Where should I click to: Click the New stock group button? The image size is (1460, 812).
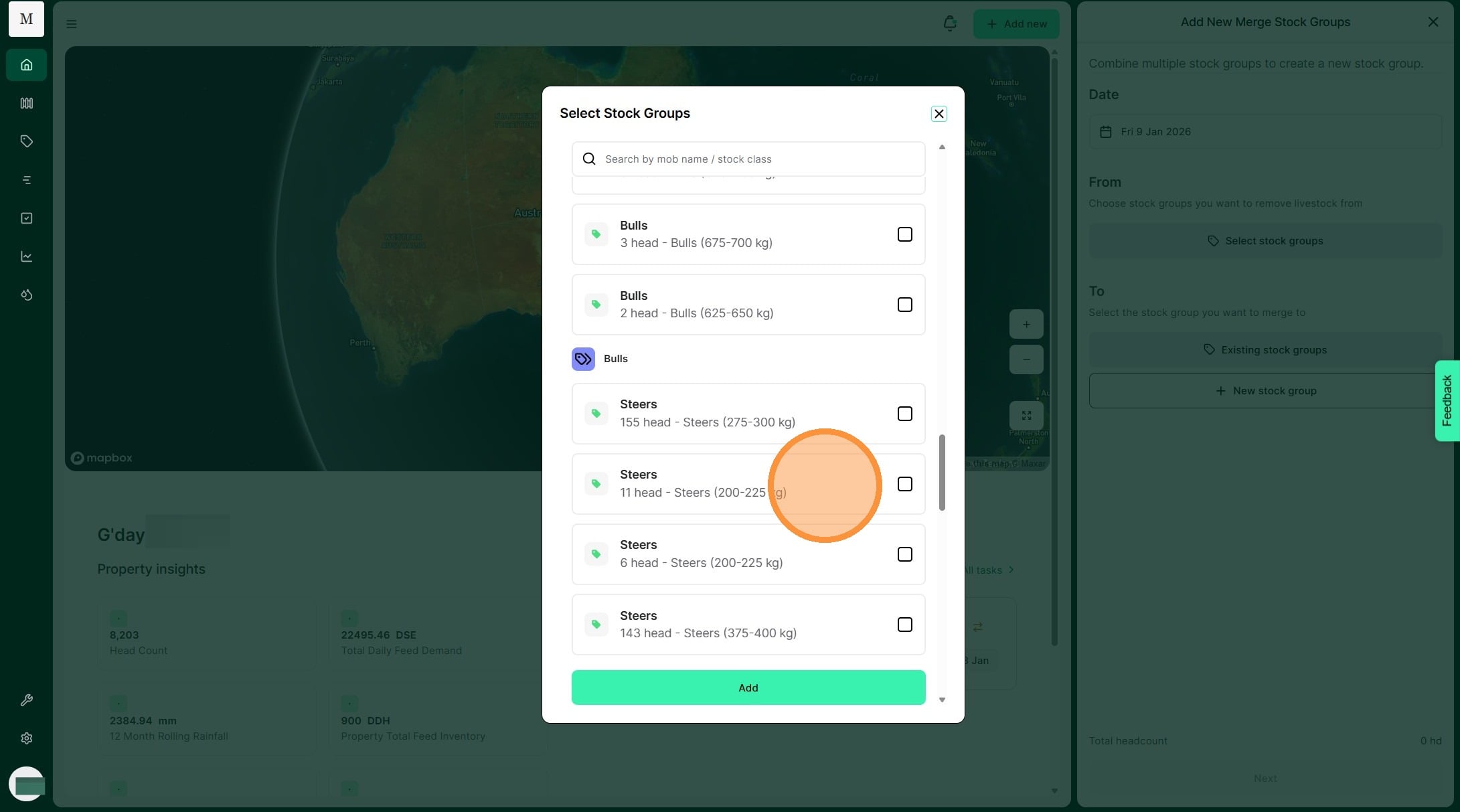(1265, 391)
